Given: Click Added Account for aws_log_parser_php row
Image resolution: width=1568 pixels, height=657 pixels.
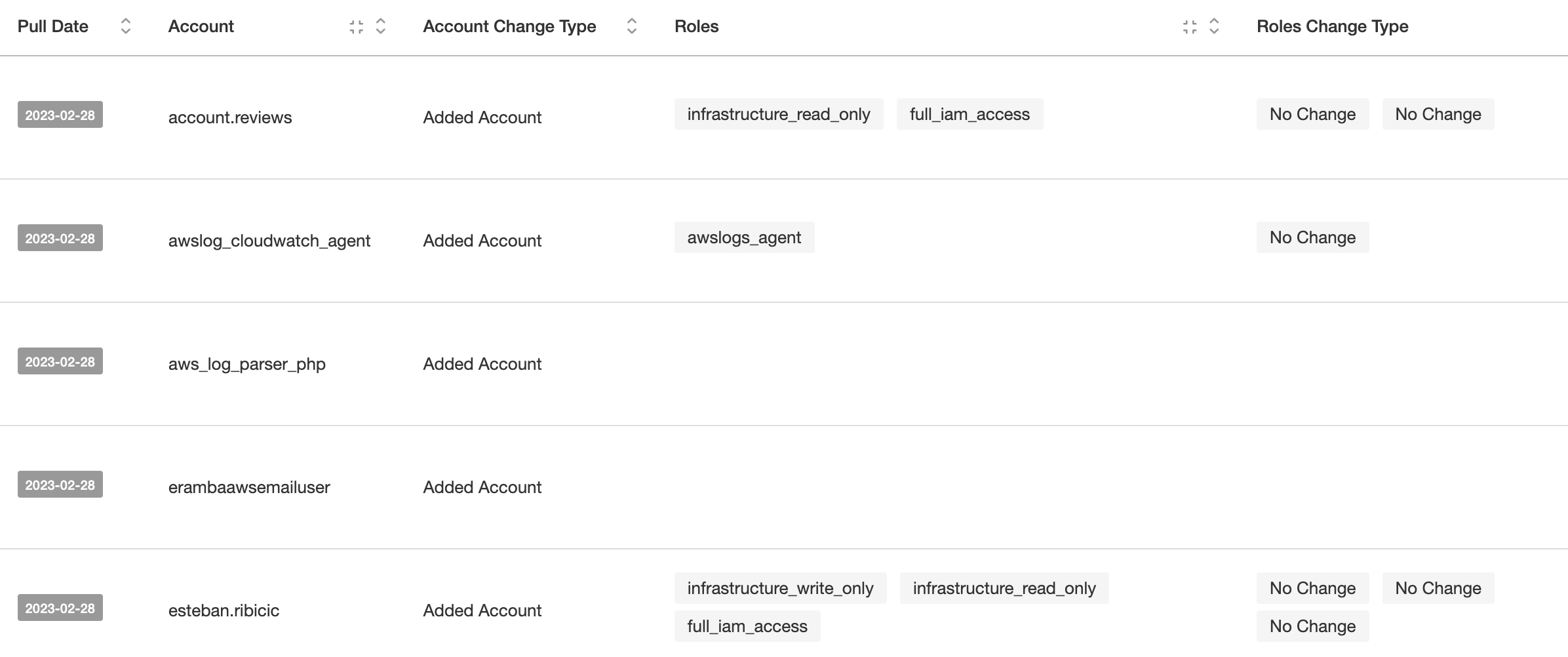Looking at the screenshot, I should (x=482, y=364).
